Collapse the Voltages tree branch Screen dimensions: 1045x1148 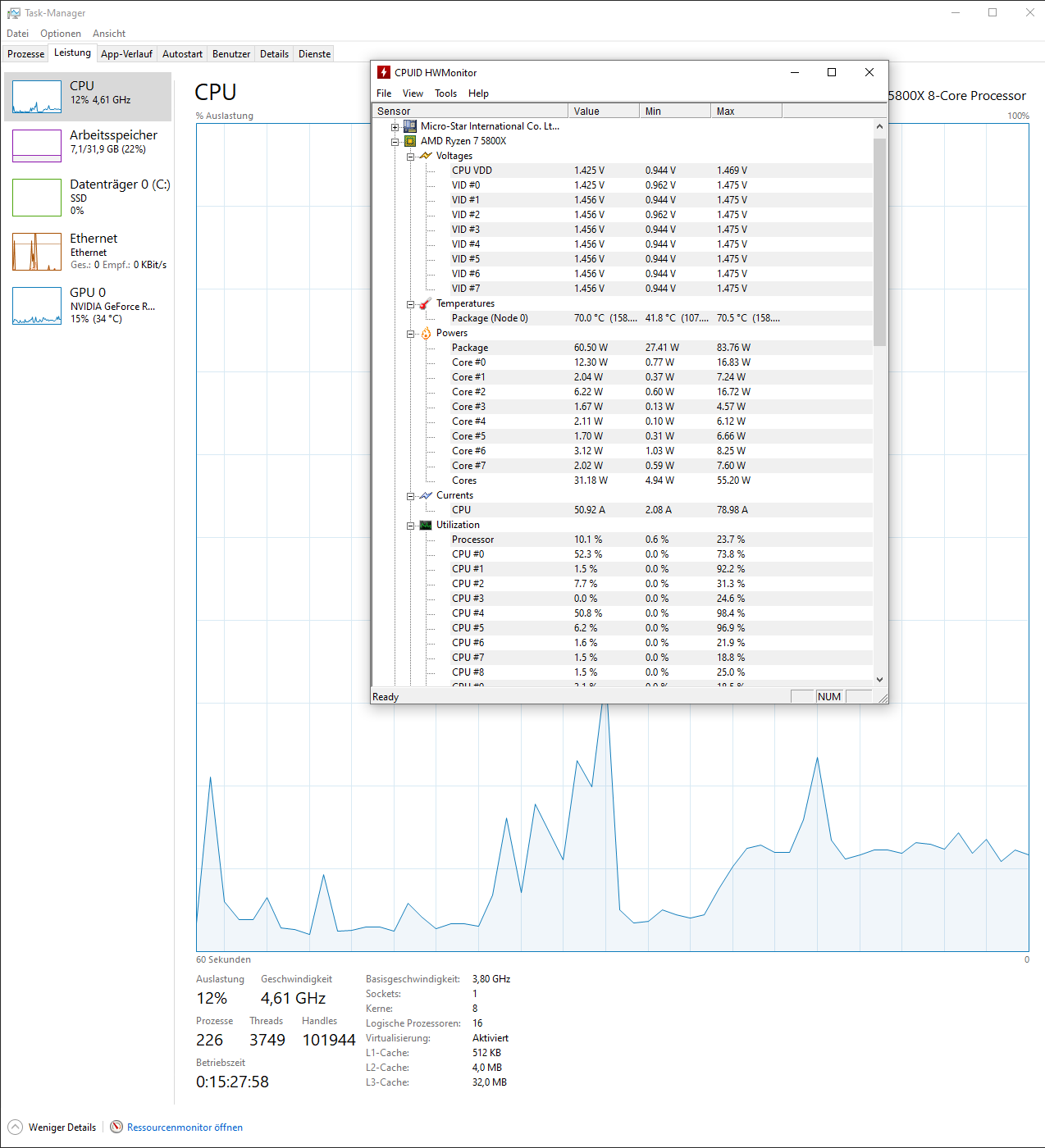pyautogui.click(x=410, y=157)
